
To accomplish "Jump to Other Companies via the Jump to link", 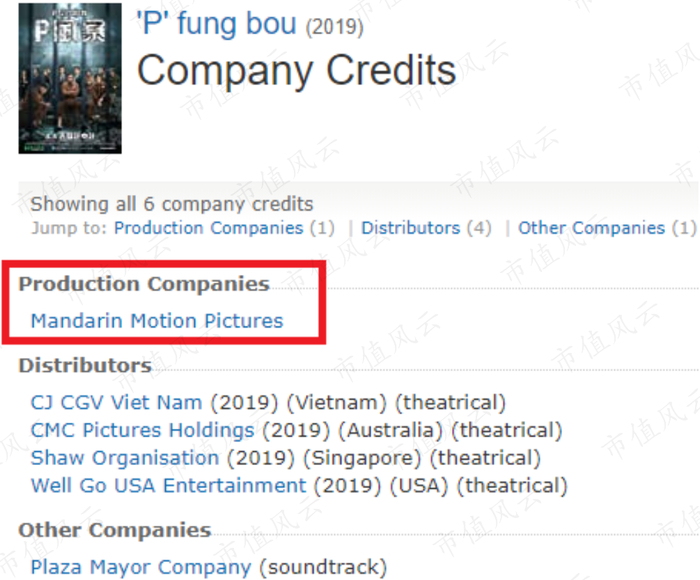I will click(x=591, y=228).
